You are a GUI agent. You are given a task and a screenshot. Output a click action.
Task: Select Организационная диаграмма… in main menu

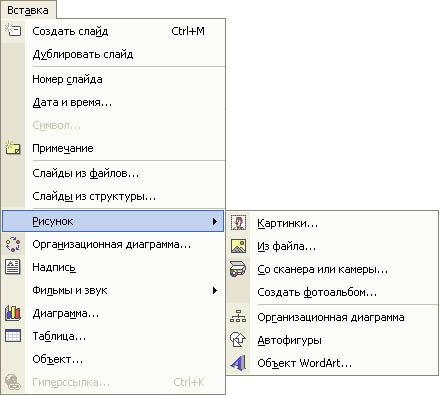point(113,244)
